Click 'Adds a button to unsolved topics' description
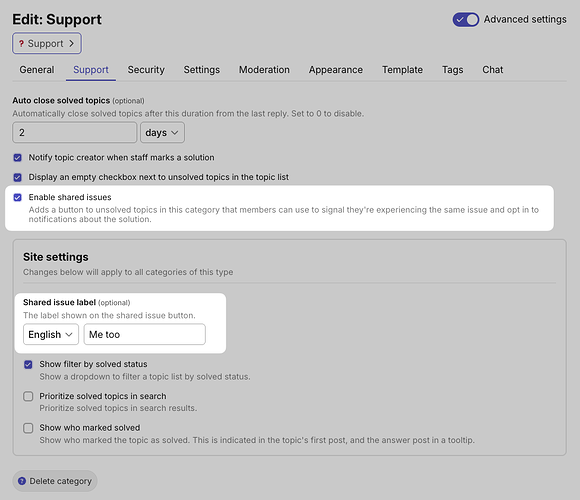Screen dimensions: 580x500 [x=284, y=214]
